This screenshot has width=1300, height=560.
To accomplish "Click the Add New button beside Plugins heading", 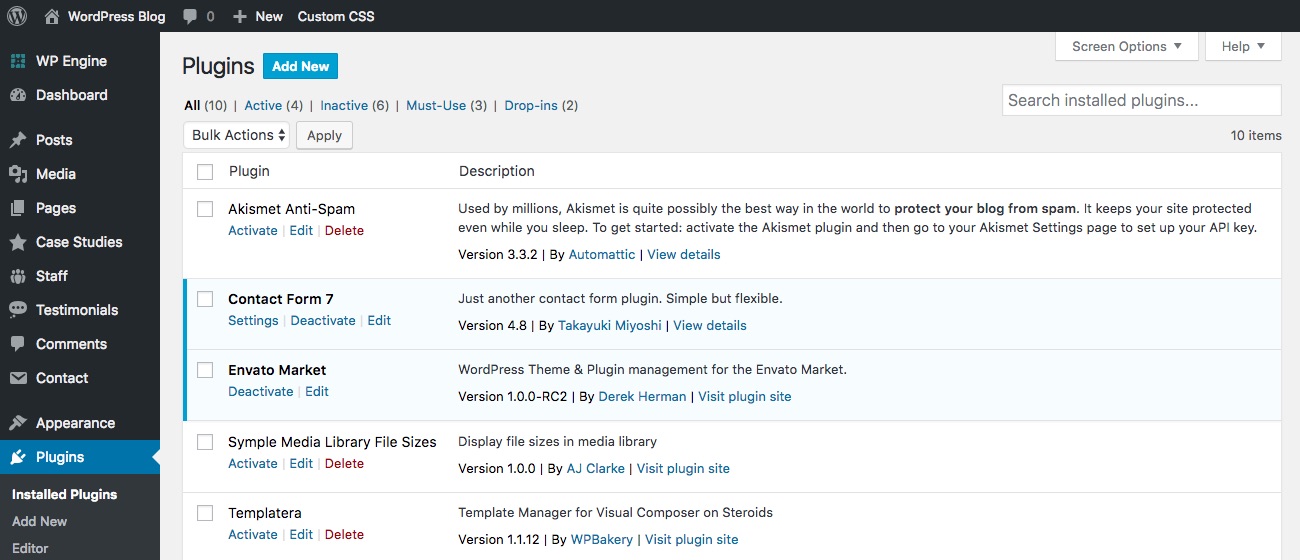I will [x=301, y=66].
